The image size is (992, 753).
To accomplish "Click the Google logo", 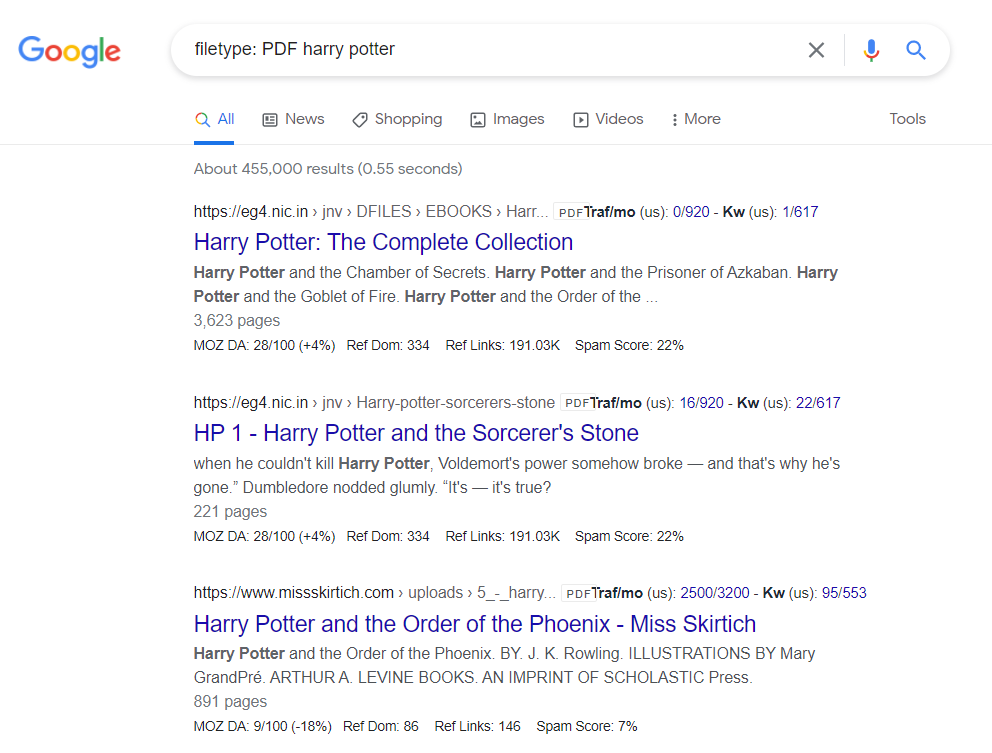I will pos(69,51).
